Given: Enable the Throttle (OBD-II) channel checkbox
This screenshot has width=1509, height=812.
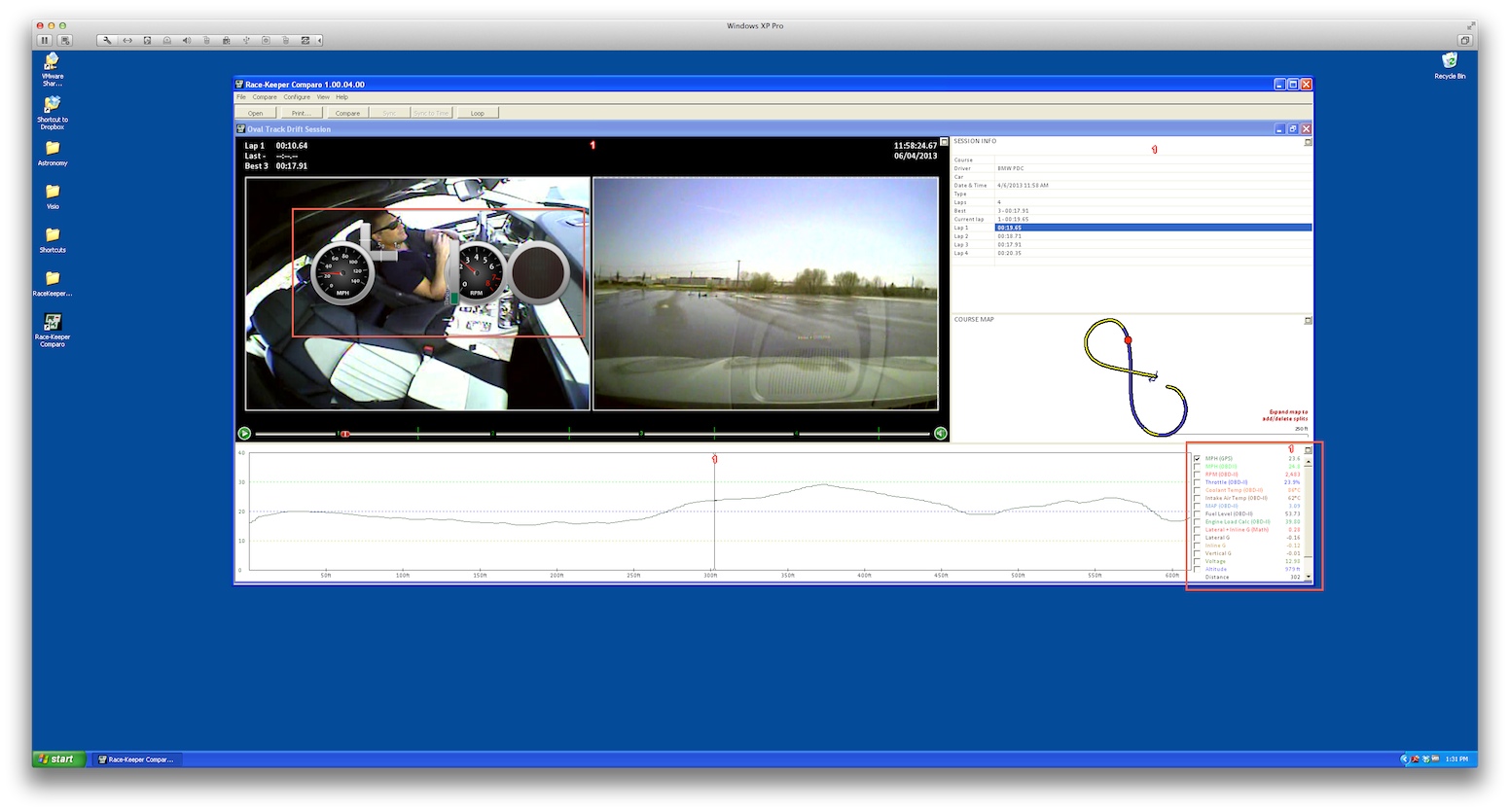Looking at the screenshot, I should [1197, 482].
